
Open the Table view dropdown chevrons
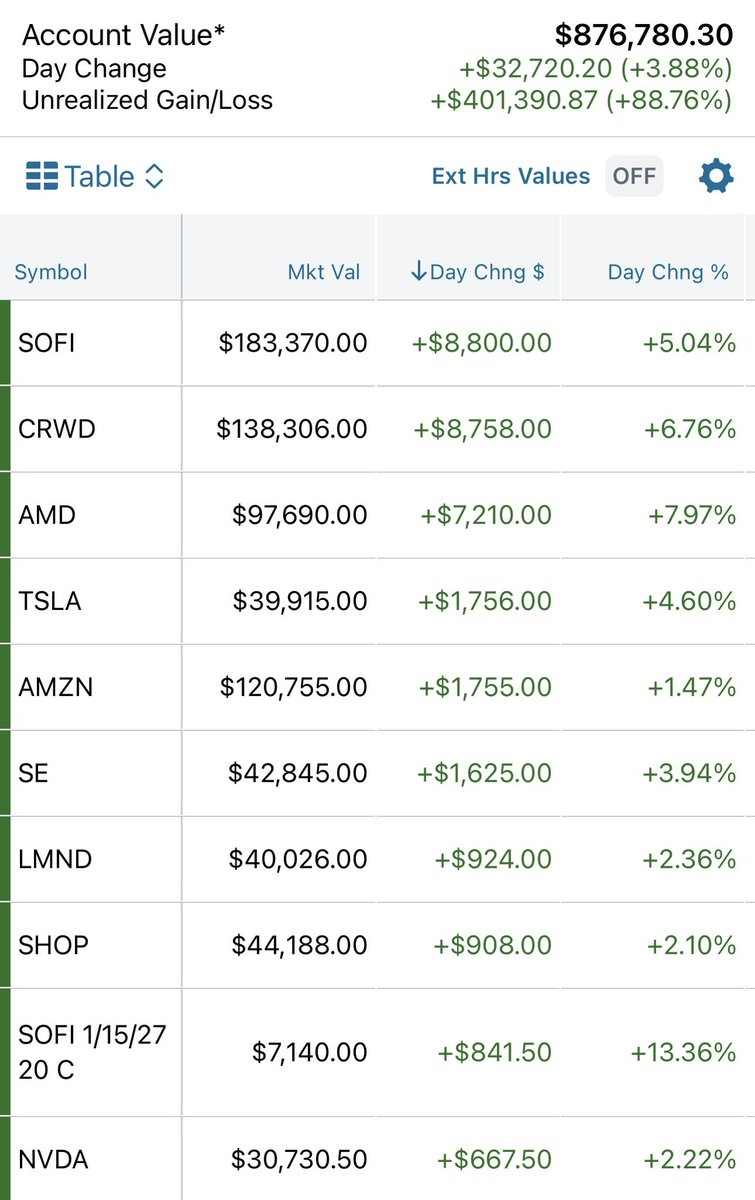(154, 177)
